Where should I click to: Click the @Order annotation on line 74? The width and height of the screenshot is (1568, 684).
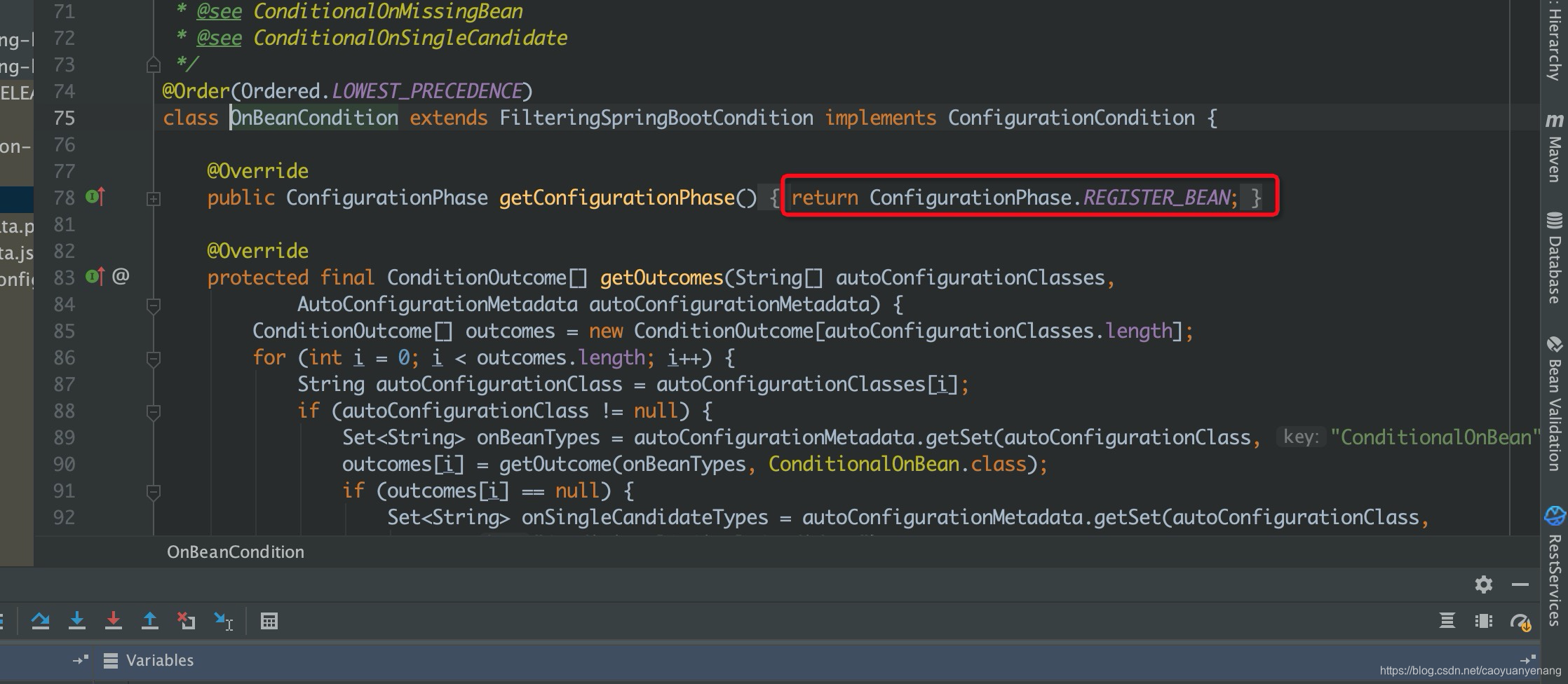196,91
